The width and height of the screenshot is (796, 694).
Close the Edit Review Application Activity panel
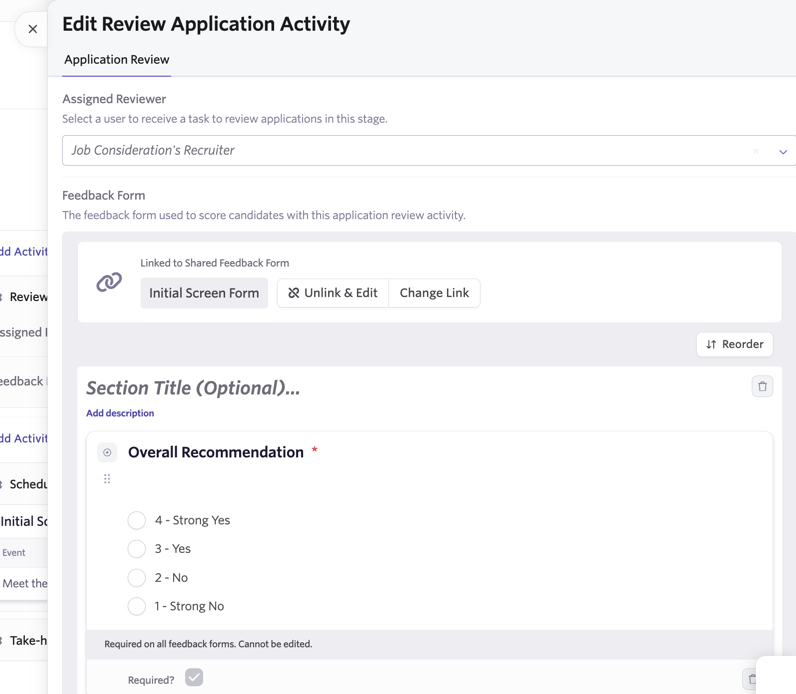(x=32, y=29)
